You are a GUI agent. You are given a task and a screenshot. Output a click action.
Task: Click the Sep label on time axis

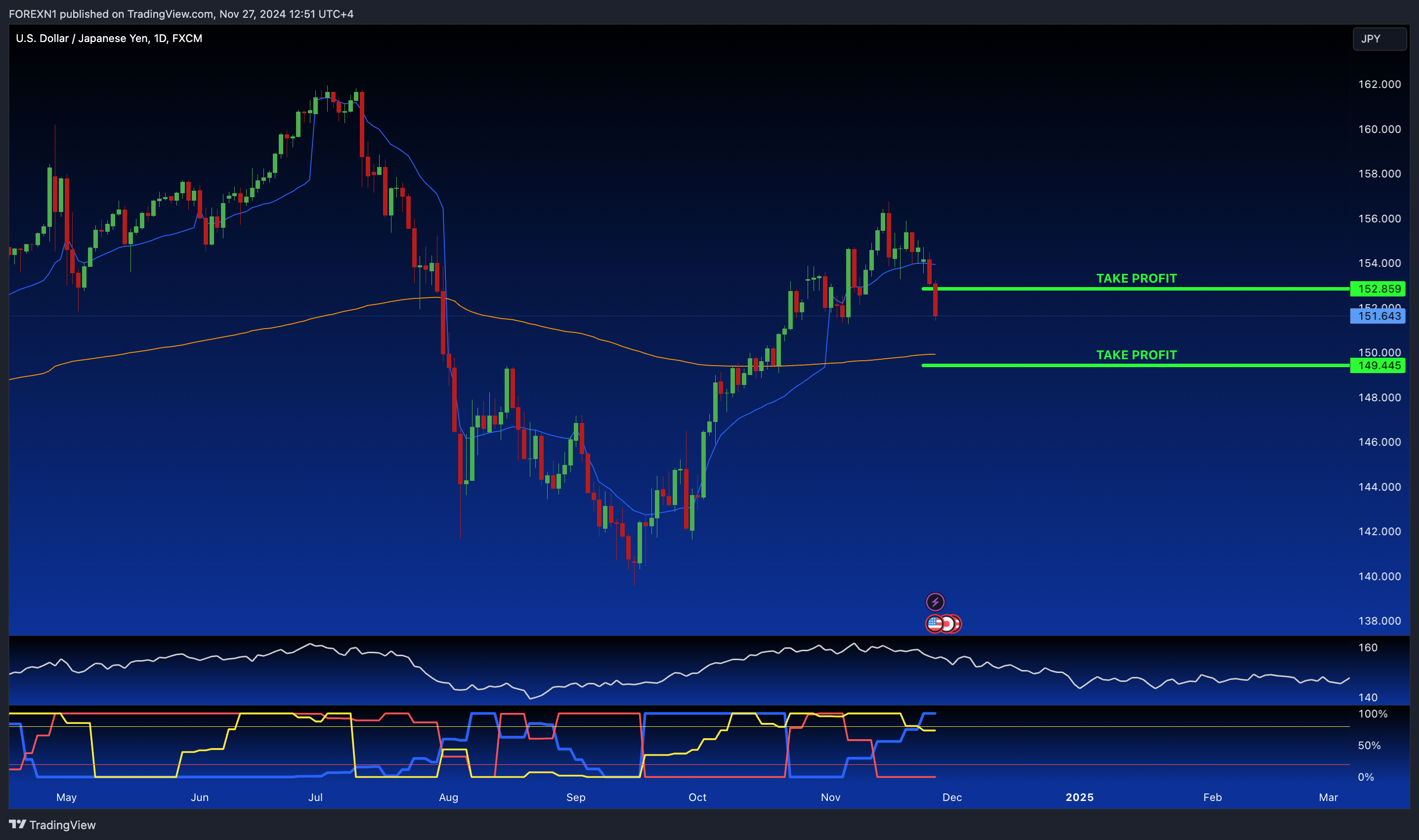576,797
